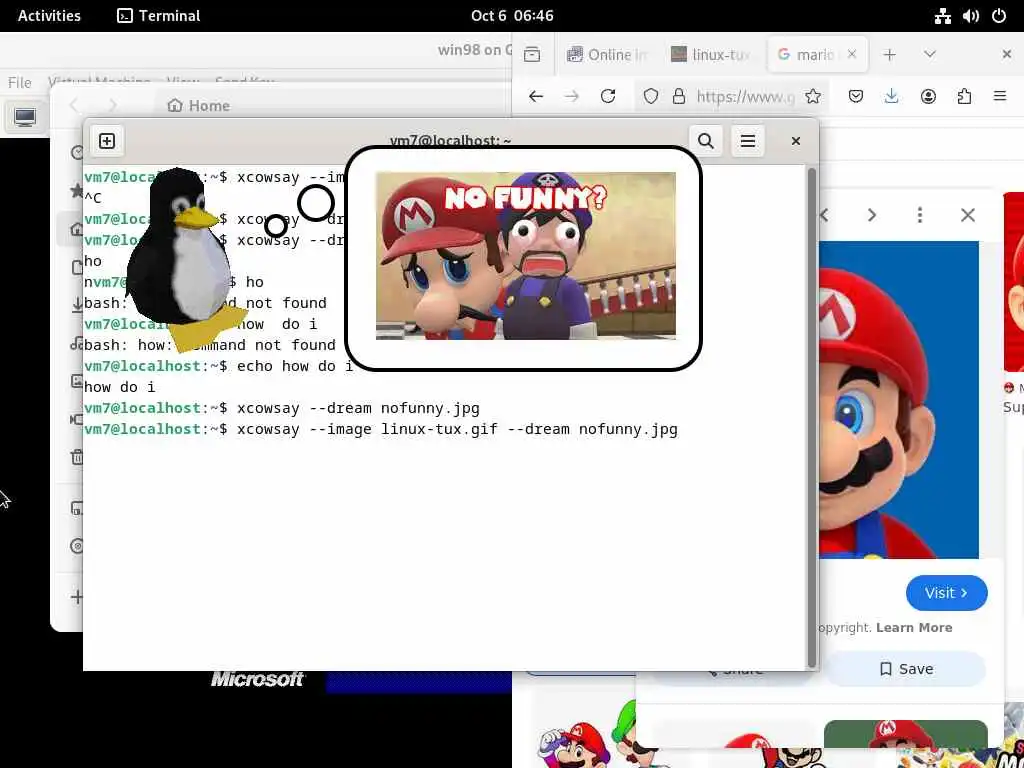1024x768 pixels.
Task: Switch to the 'Online im' Firefox tab
Action: [607, 55]
